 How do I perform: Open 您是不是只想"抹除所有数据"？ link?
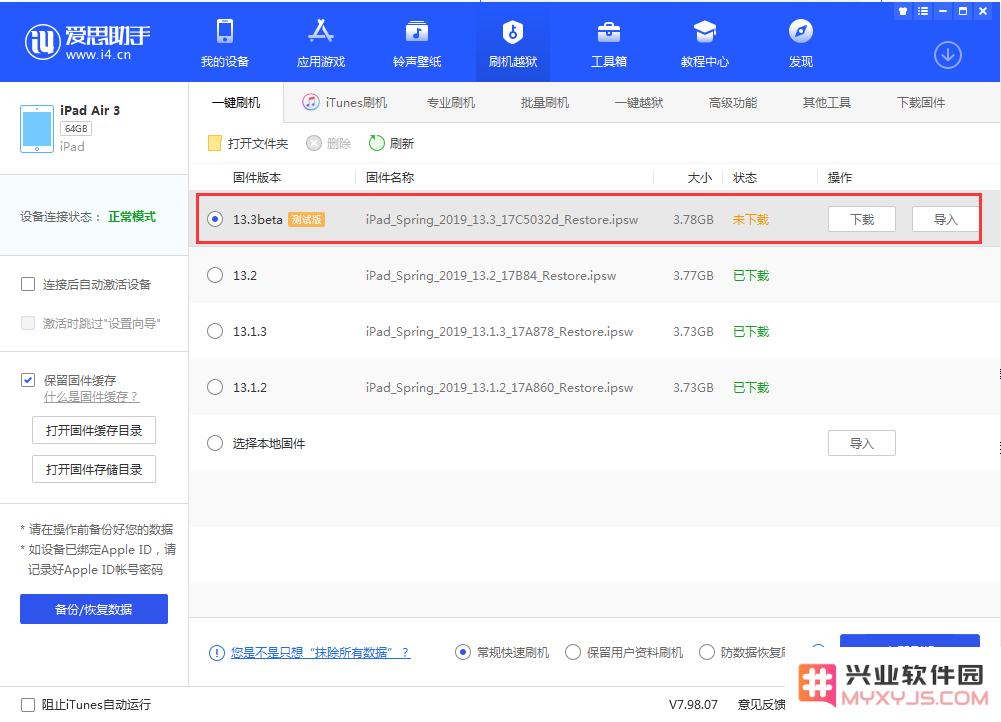(320, 652)
